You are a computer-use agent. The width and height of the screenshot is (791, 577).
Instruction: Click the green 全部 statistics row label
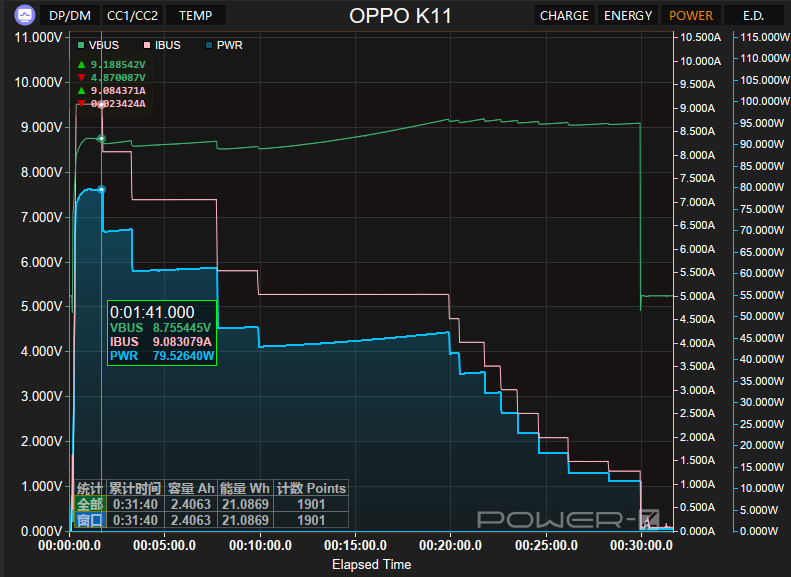pos(90,505)
